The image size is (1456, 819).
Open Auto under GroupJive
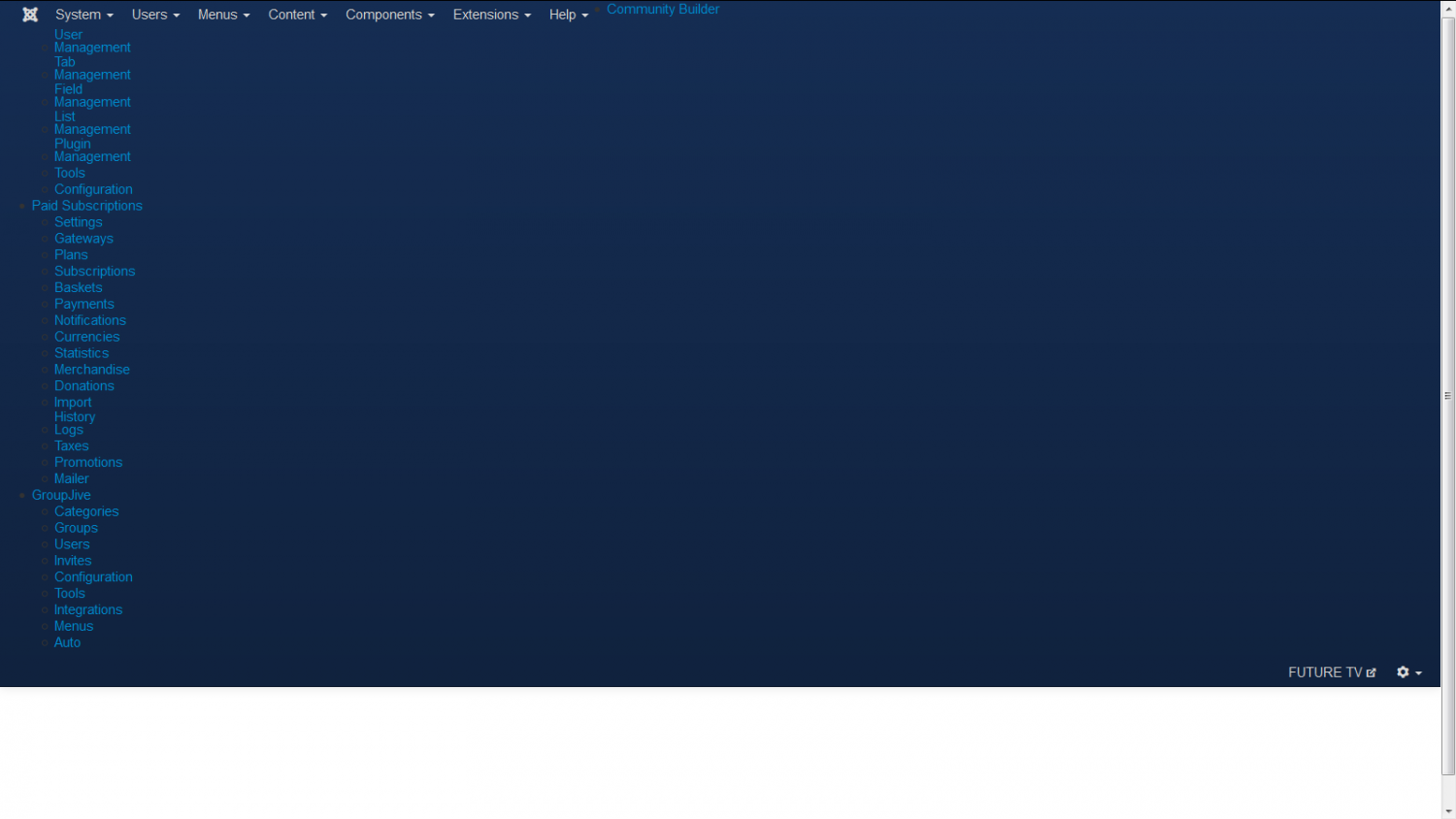67,643
